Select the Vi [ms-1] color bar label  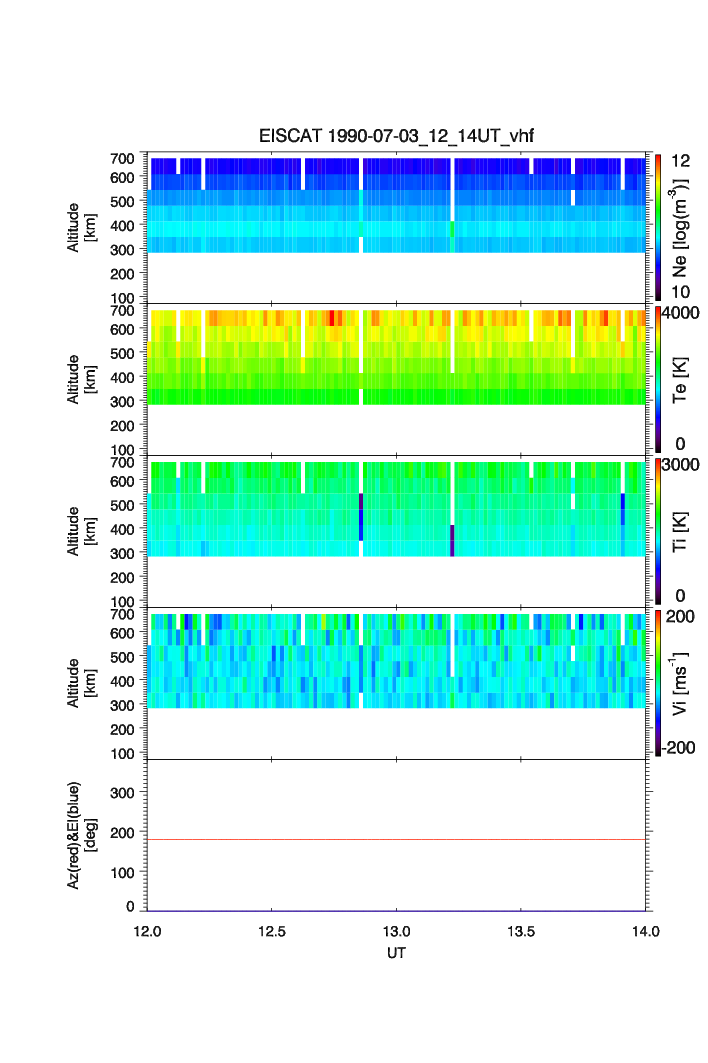pos(680,683)
